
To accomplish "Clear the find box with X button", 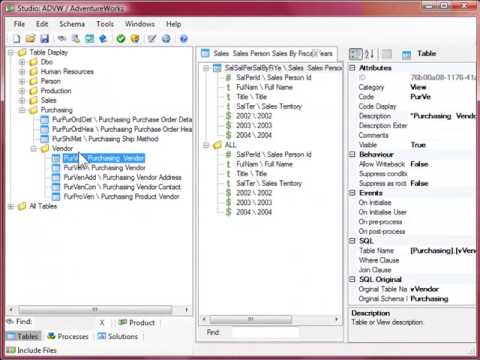I will pos(102,323).
